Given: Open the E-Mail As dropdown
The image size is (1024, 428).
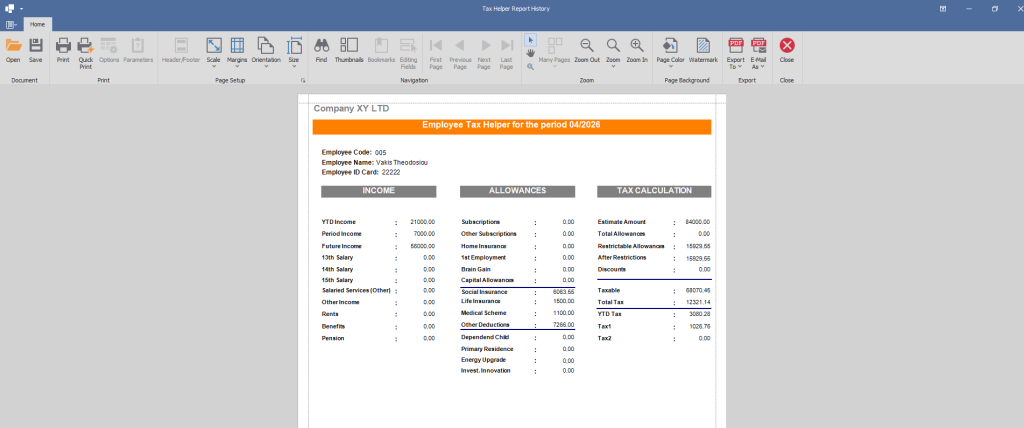Looking at the screenshot, I should tap(758, 53).
